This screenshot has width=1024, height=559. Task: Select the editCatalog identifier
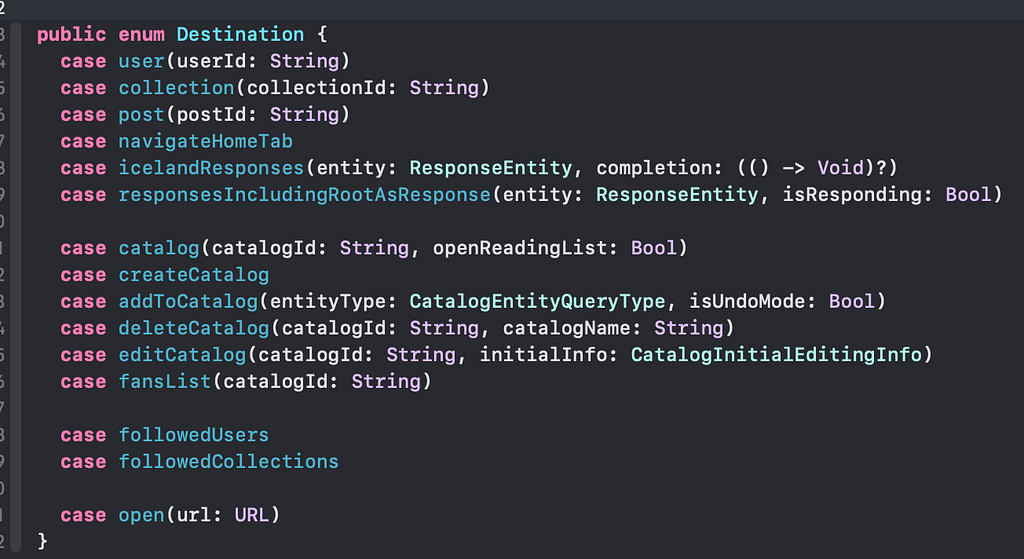click(182, 355)
